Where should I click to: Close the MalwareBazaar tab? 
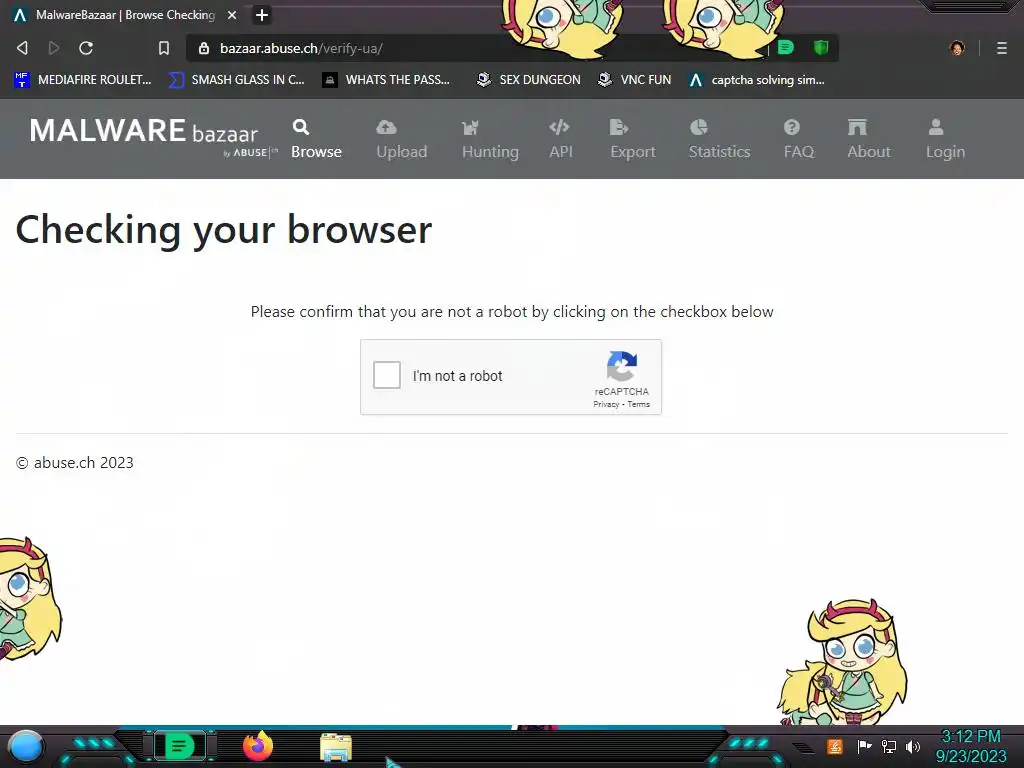[x=232, y=15]
